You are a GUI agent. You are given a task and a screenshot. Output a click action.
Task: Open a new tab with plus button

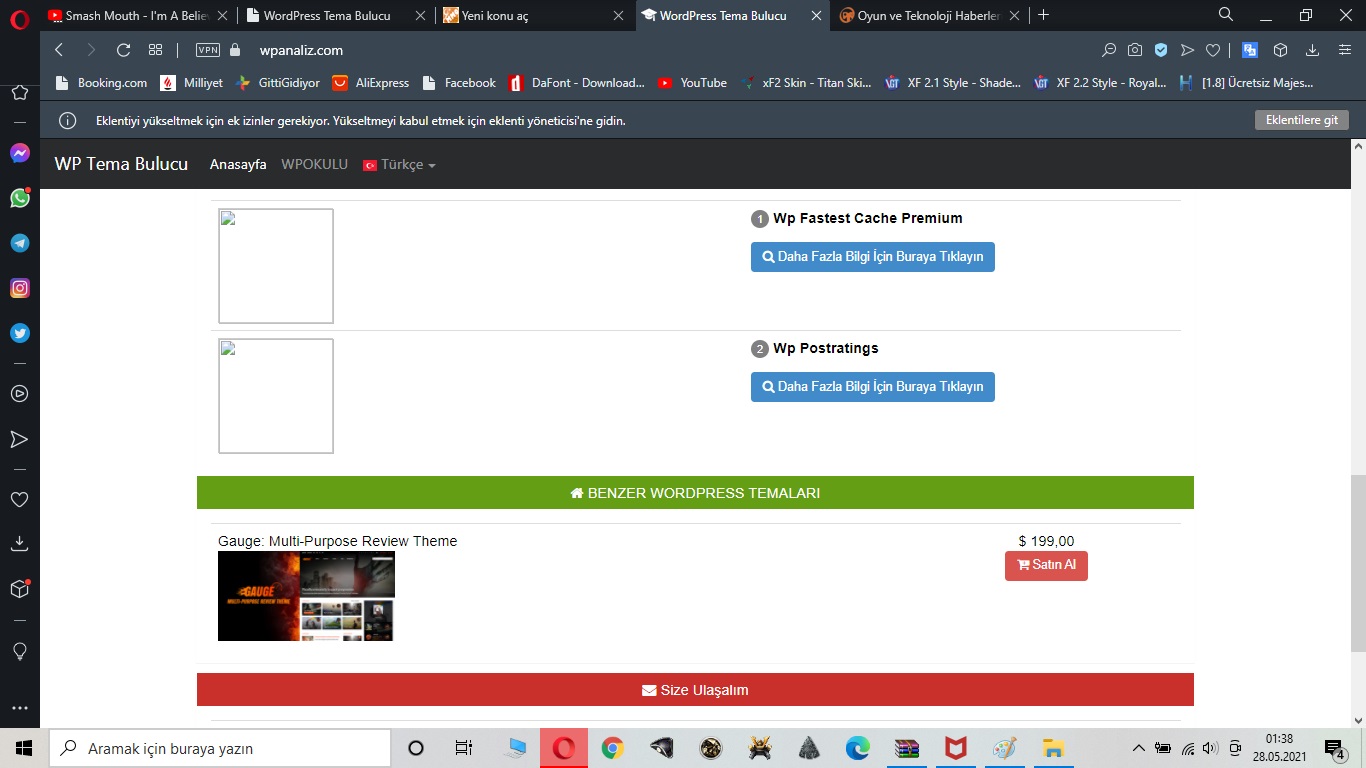click(1044, 15)
